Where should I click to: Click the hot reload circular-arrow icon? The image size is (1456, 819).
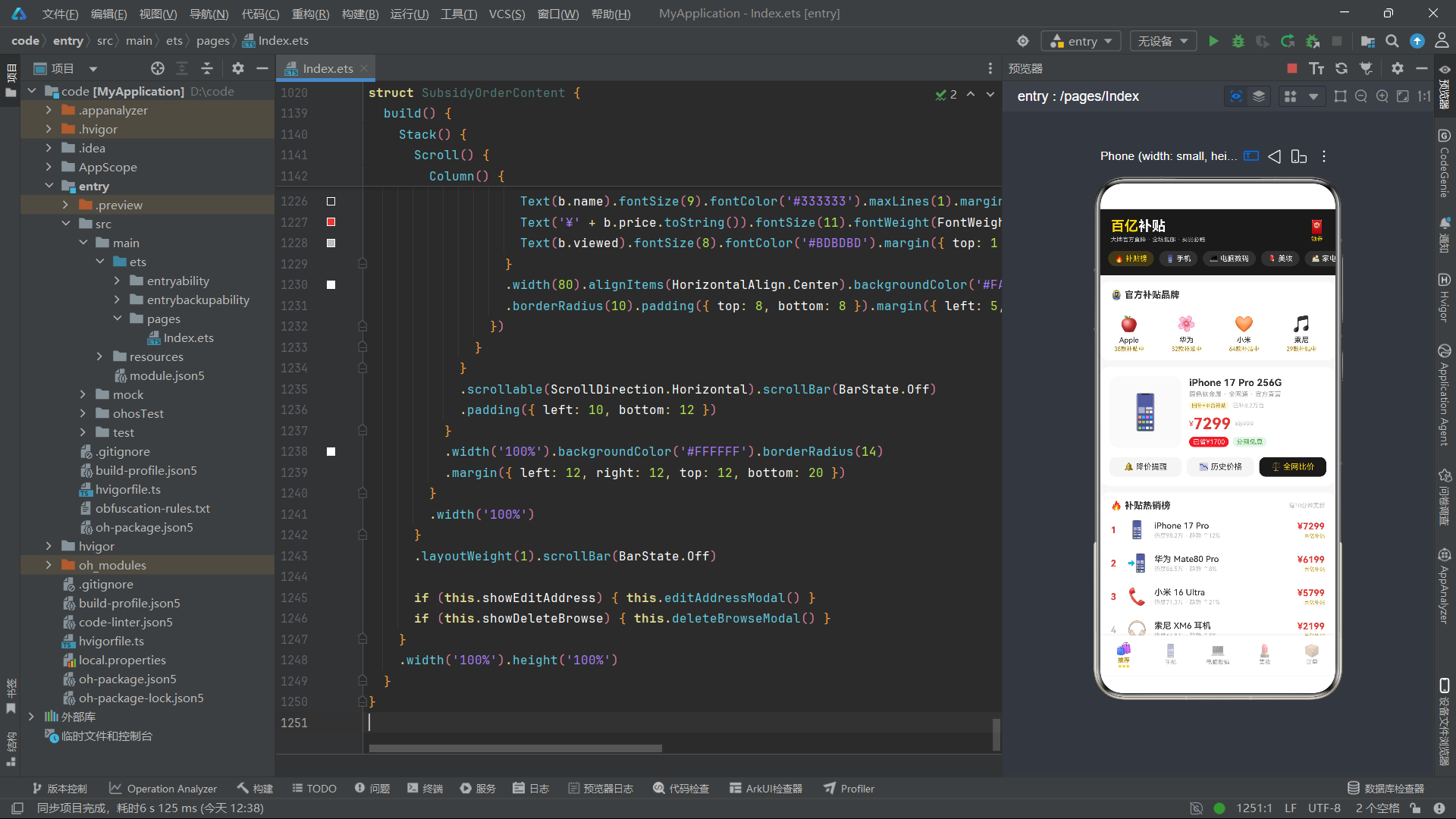point(1288,41)
